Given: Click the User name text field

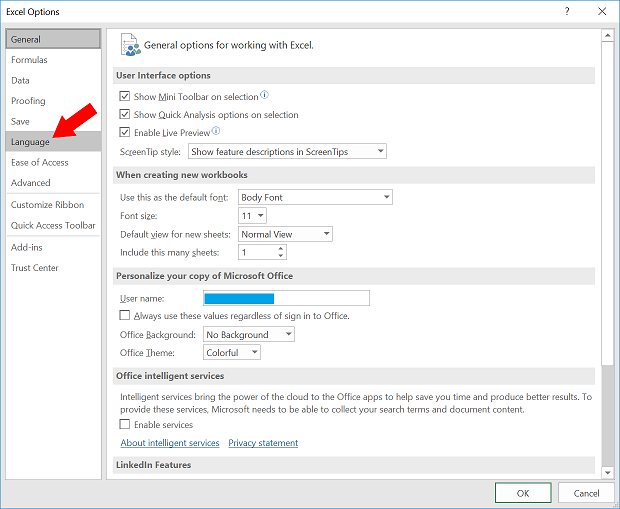Looking at the screenshot, I should [286, 298].
